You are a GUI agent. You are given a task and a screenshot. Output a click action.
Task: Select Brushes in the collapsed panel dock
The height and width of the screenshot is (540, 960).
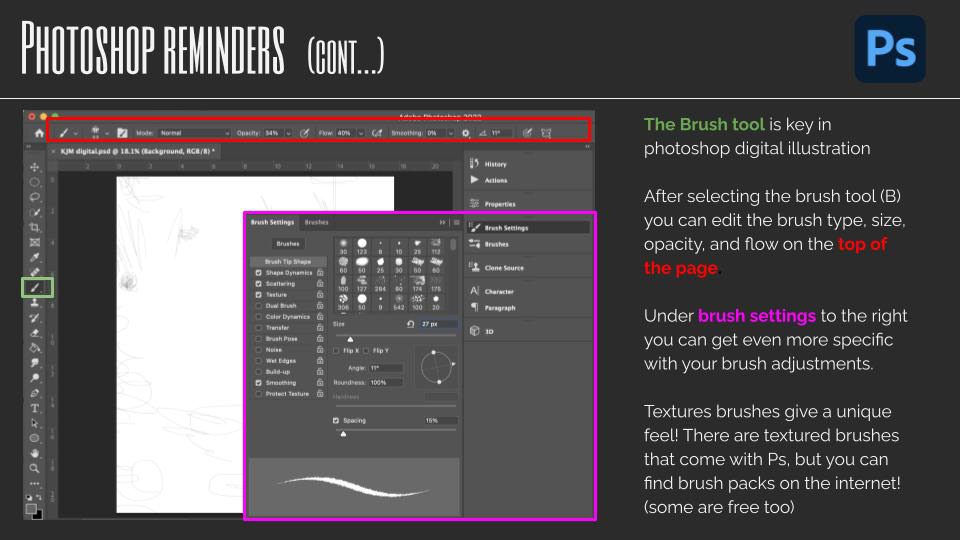(496, 244)
